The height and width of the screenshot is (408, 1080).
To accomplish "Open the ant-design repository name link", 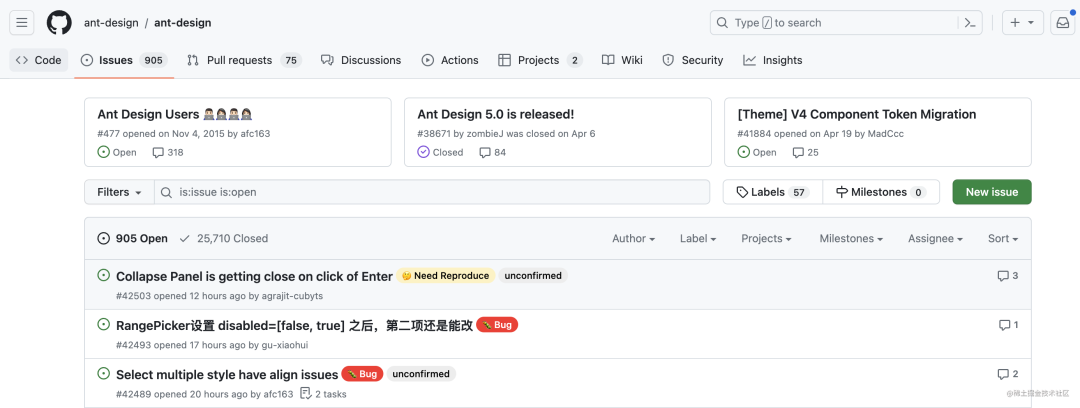I will click(183, 23).
